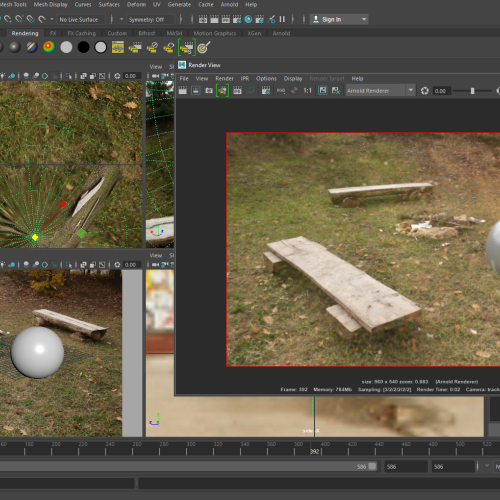Open the Sign In dropdown arrow
This screenshot has height=500, width=500.
[x=364, y=19]
